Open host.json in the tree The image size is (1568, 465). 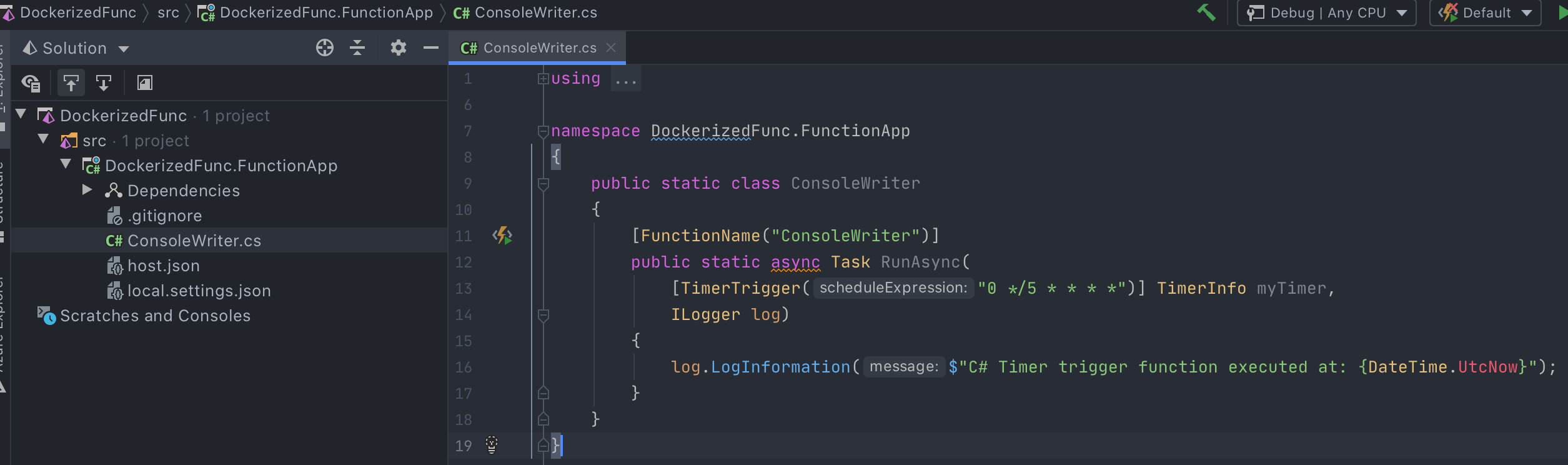164,266
